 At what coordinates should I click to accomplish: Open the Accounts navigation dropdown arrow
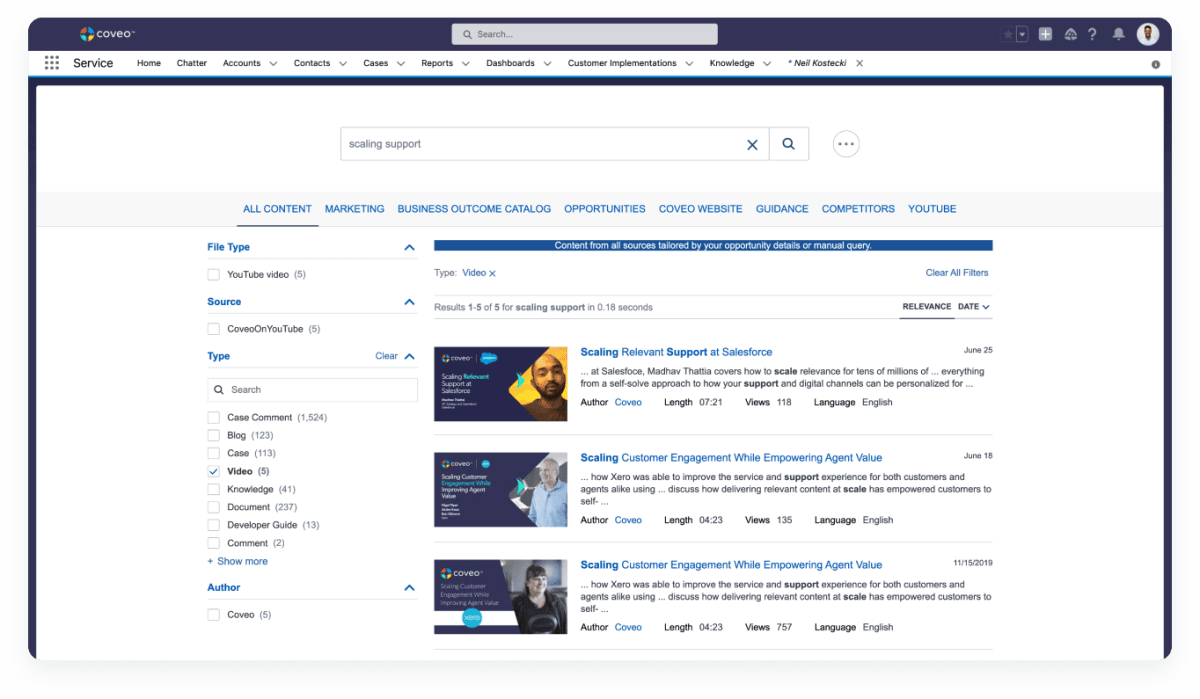271,64
